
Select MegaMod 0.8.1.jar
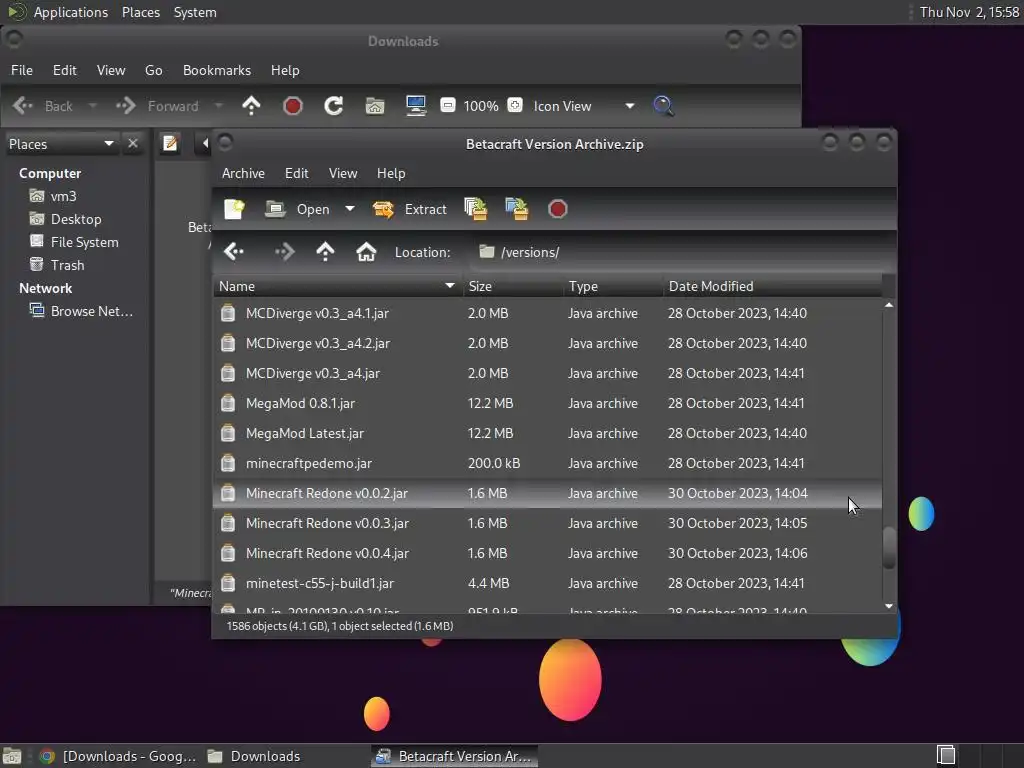coord(547,404)
